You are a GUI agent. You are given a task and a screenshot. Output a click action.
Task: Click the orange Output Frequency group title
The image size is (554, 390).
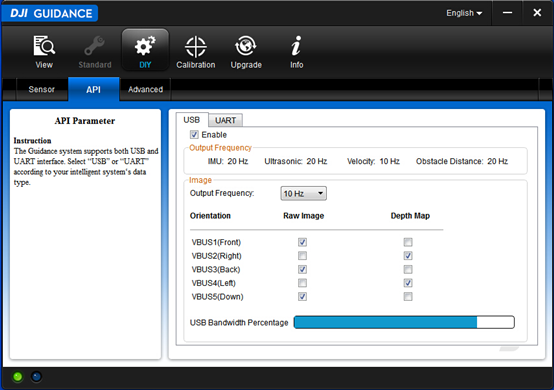click(x=220, y=148)
